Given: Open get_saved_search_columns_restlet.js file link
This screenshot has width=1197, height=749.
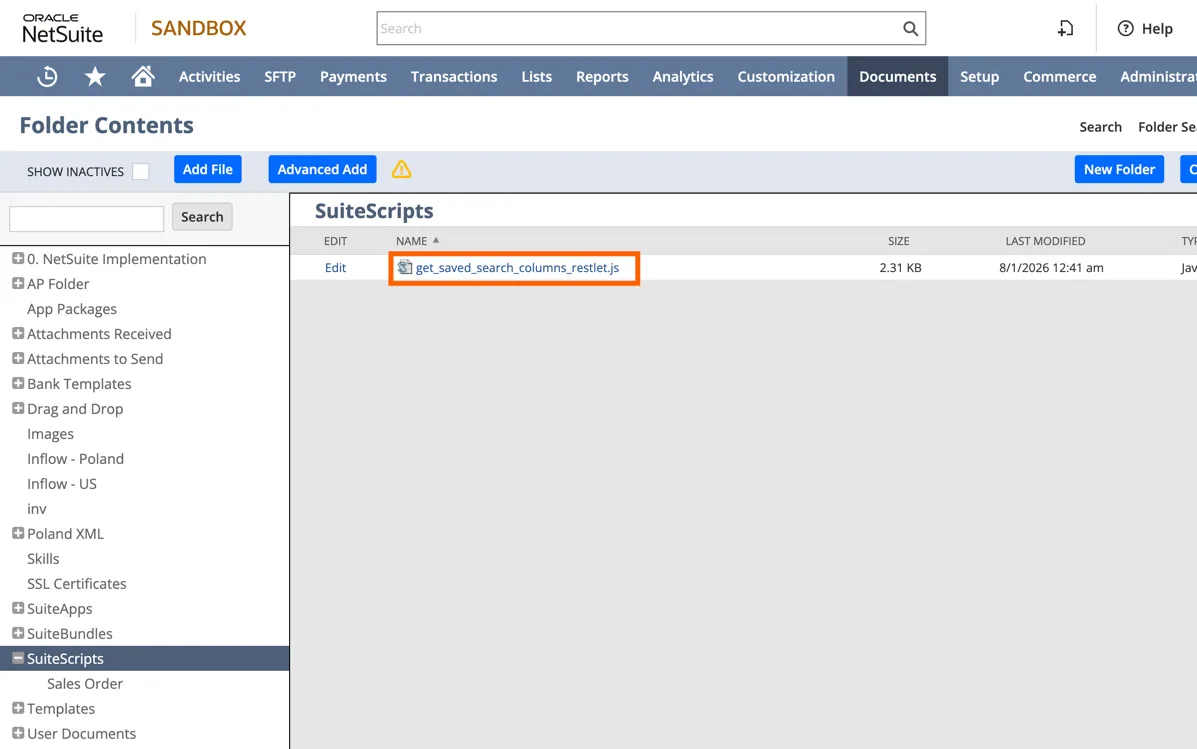Looking at the screenshot, I should point(518,267).
